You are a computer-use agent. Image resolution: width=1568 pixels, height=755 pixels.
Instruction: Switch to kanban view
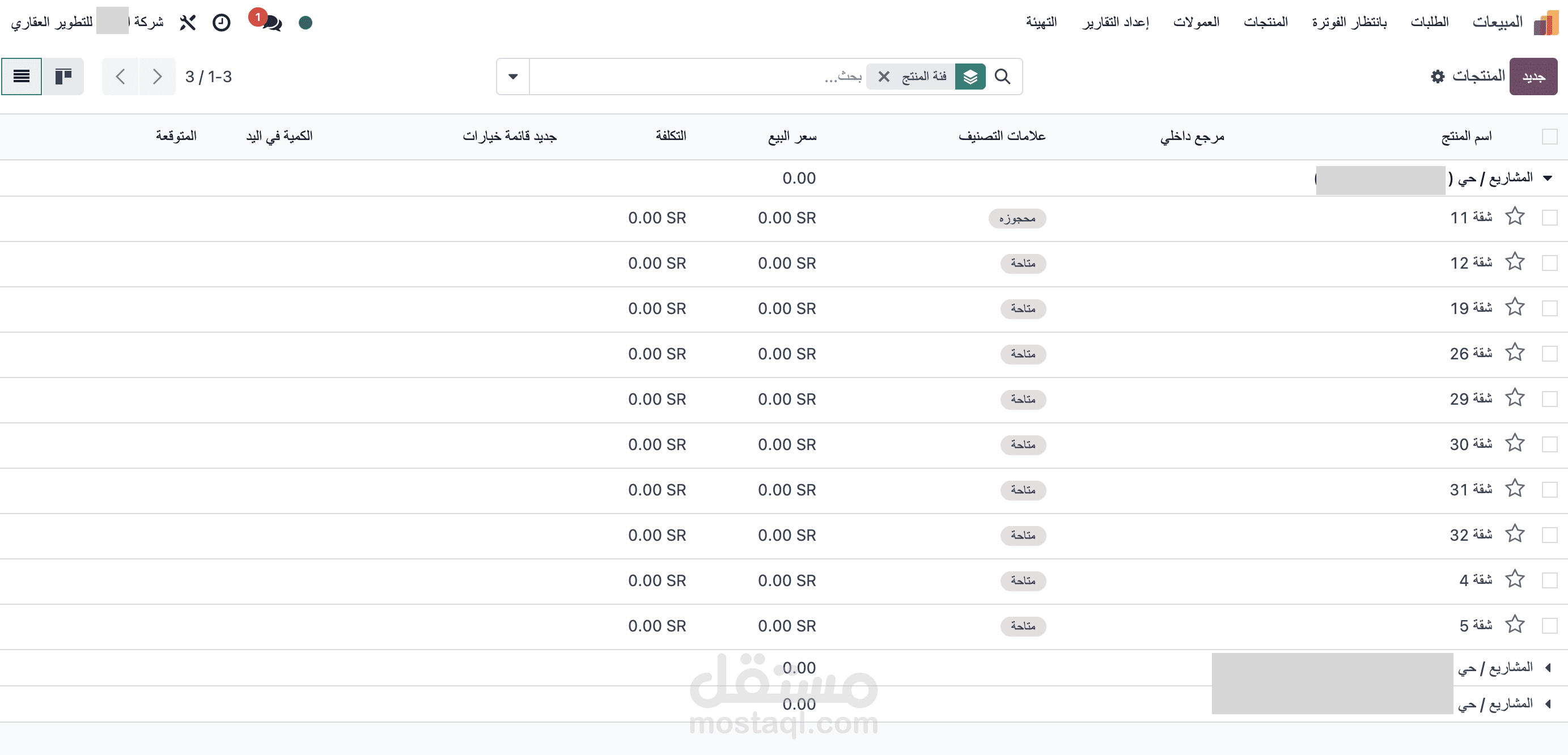(x=63, y=77)
